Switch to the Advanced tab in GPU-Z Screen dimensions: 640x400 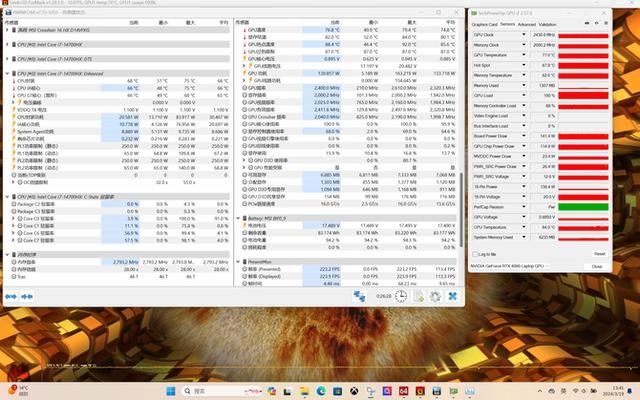(x=526, y=24)
